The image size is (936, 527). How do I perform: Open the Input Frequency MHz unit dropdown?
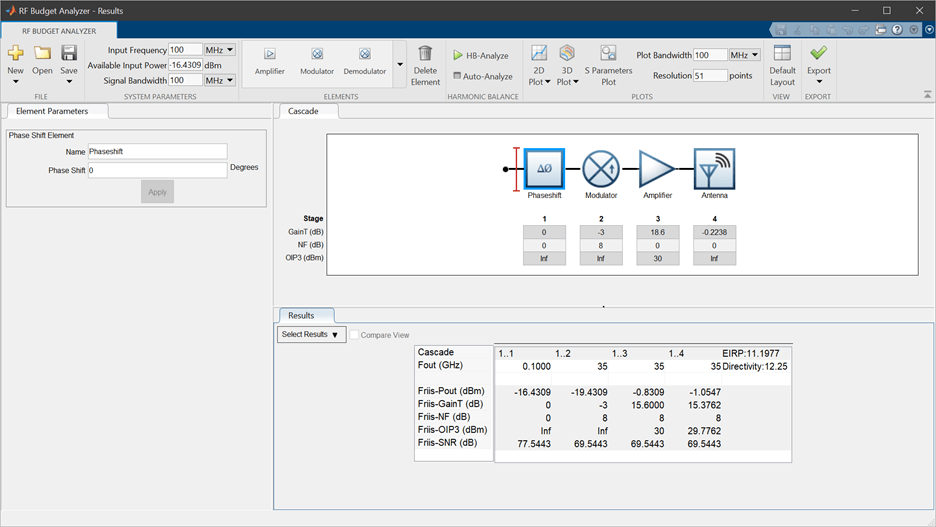[x=220, y=50]
